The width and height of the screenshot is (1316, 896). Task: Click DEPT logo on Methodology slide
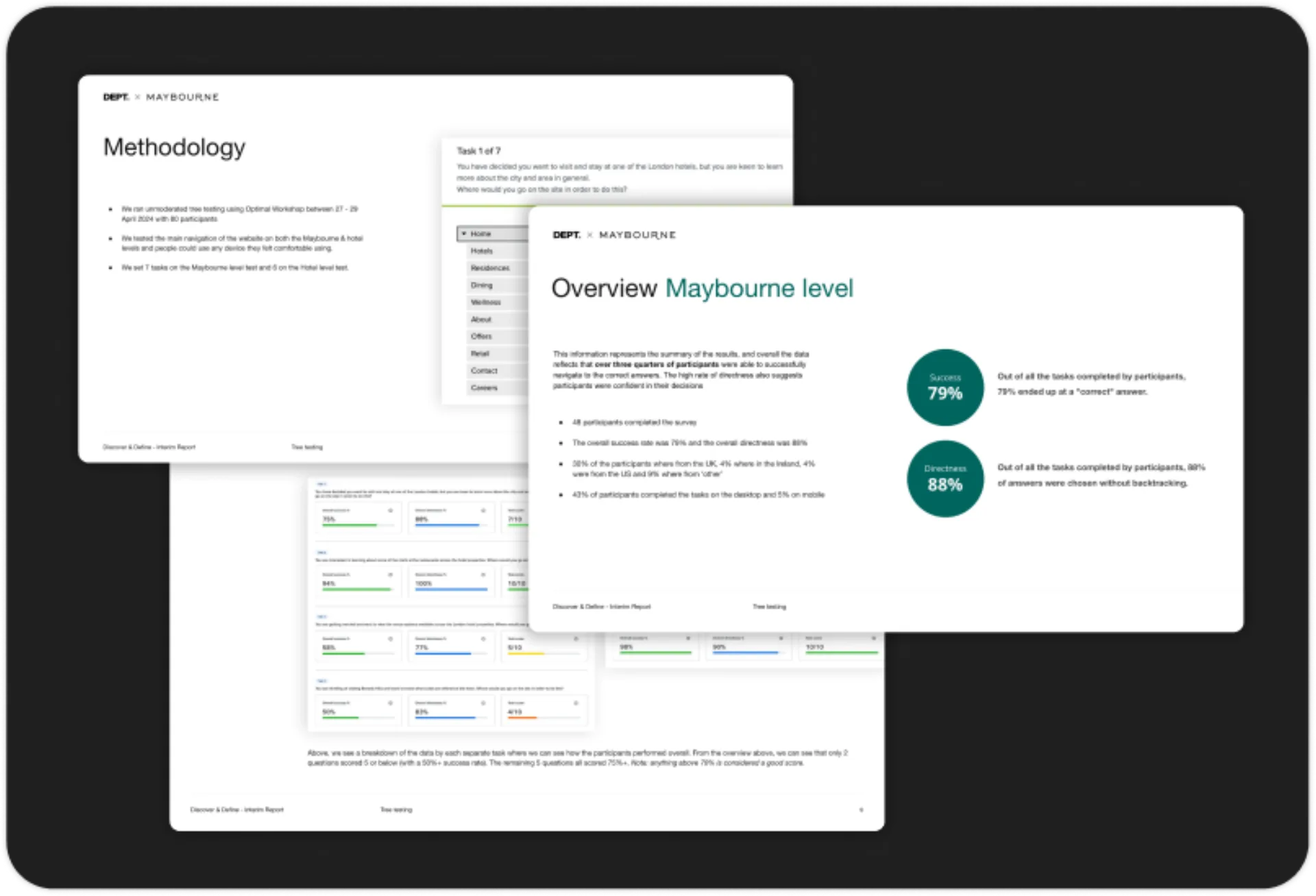click(116, 97)
